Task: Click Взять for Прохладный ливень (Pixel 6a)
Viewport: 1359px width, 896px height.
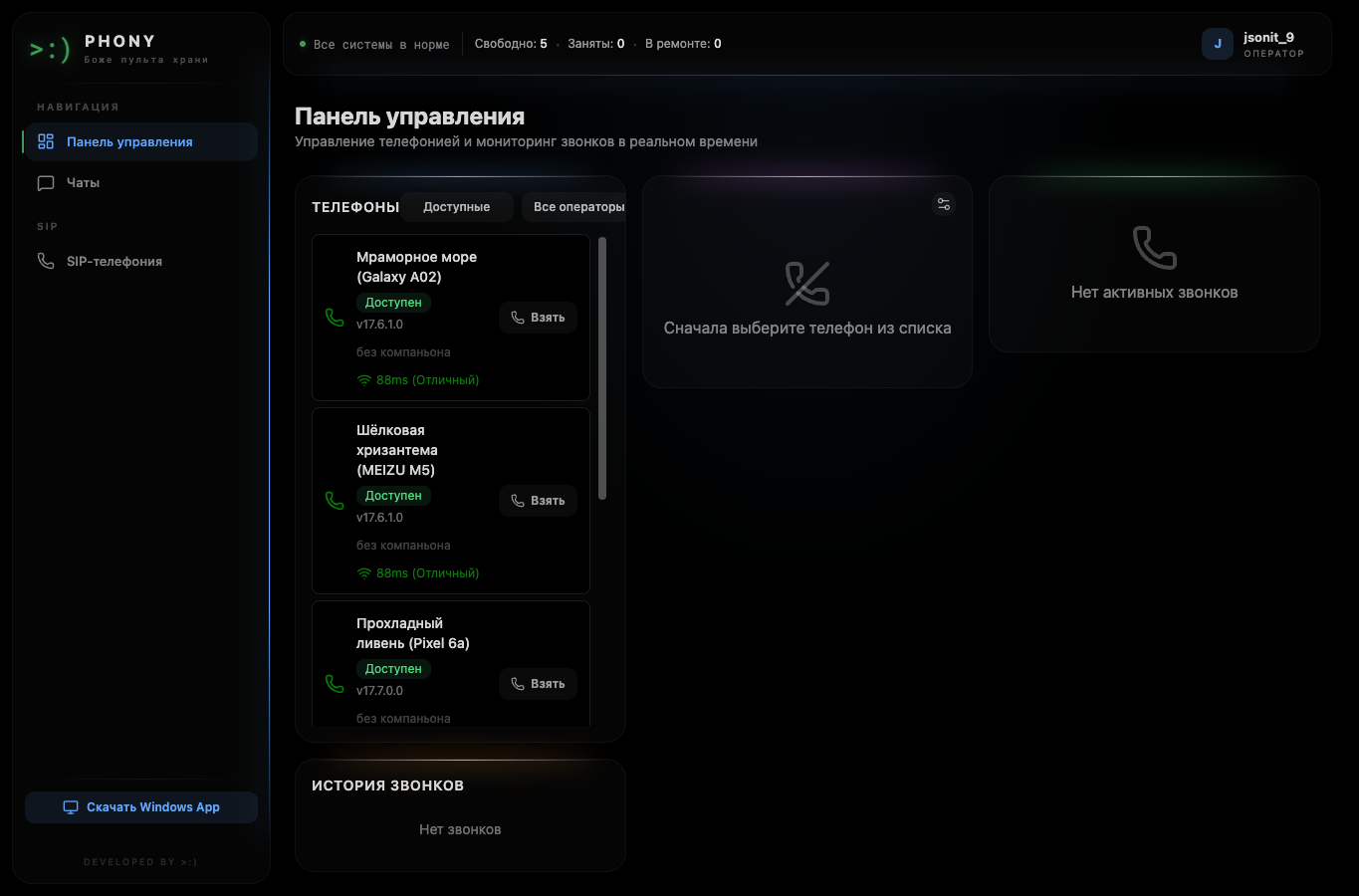Action: click(x=538, y=684)
